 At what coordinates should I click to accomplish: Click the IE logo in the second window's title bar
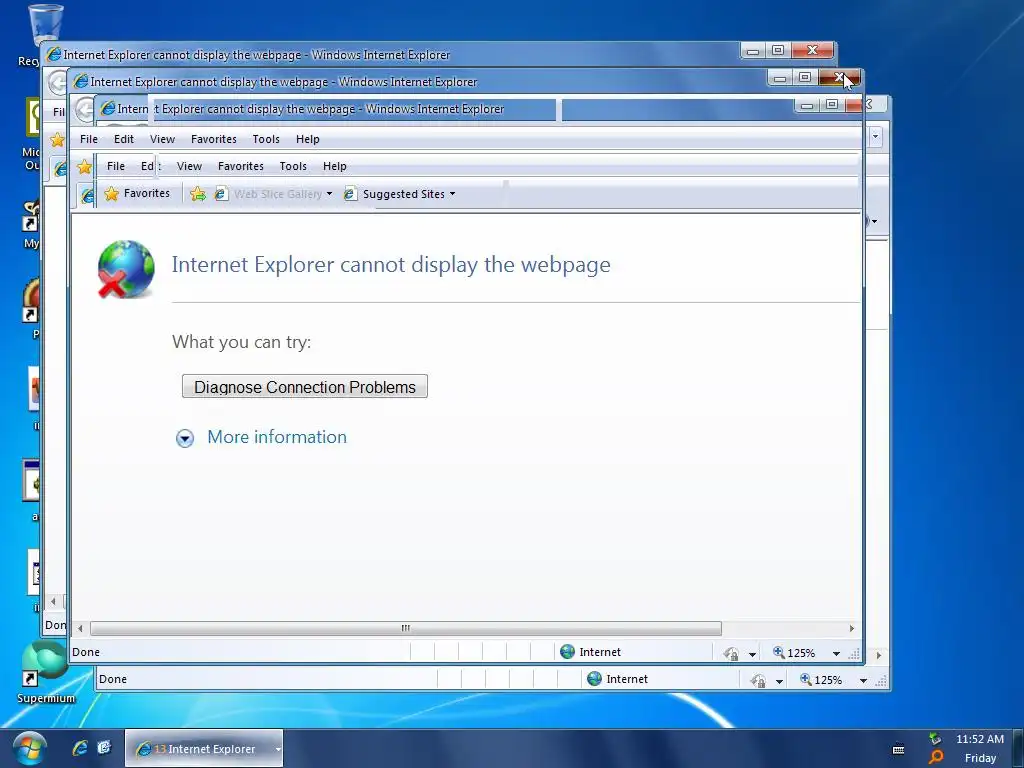(x=80, y=82)
